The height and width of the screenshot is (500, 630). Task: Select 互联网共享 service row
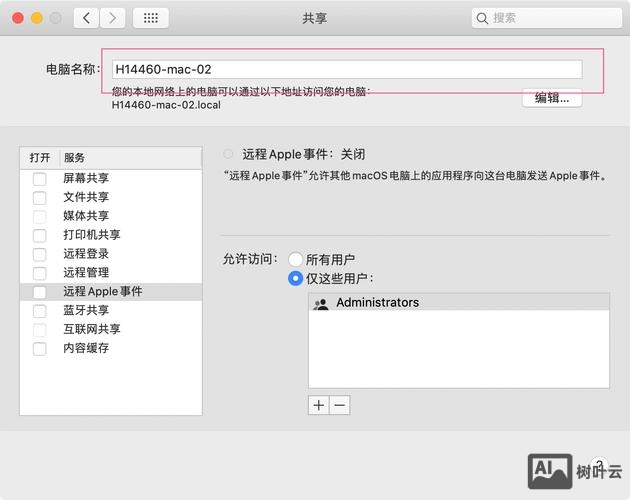111,330
